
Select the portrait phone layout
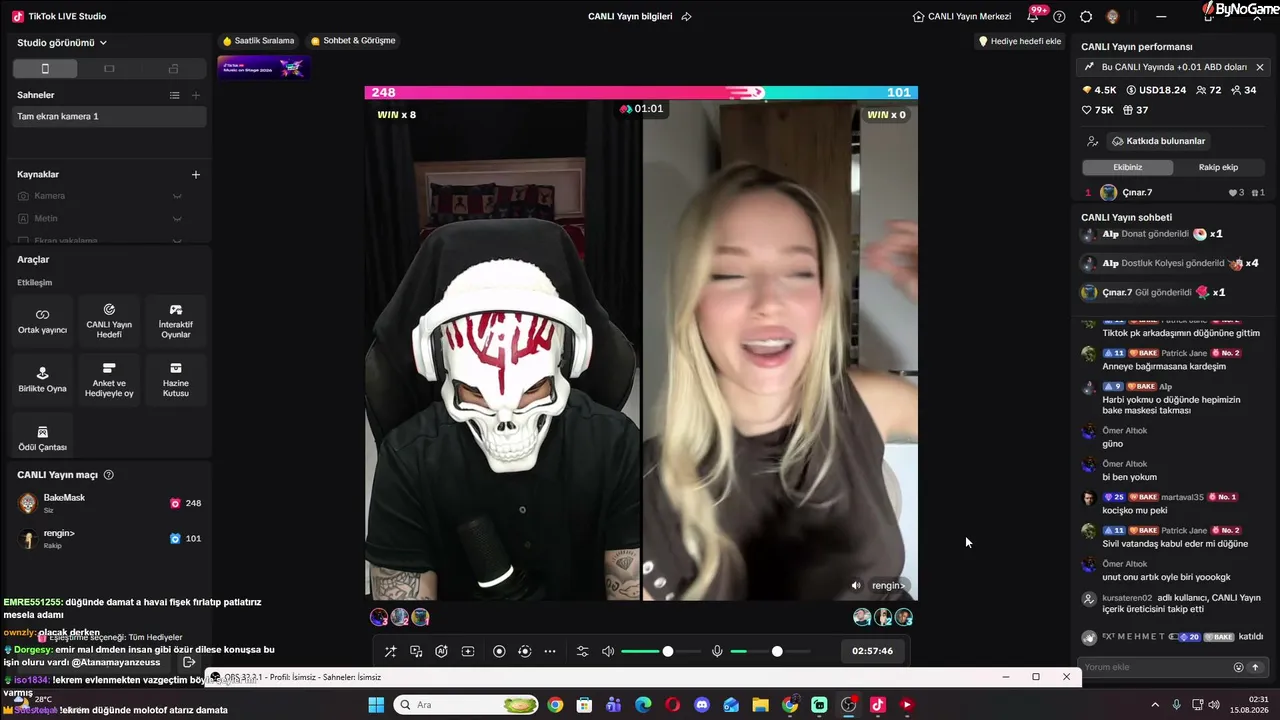[x=45, y=69]
